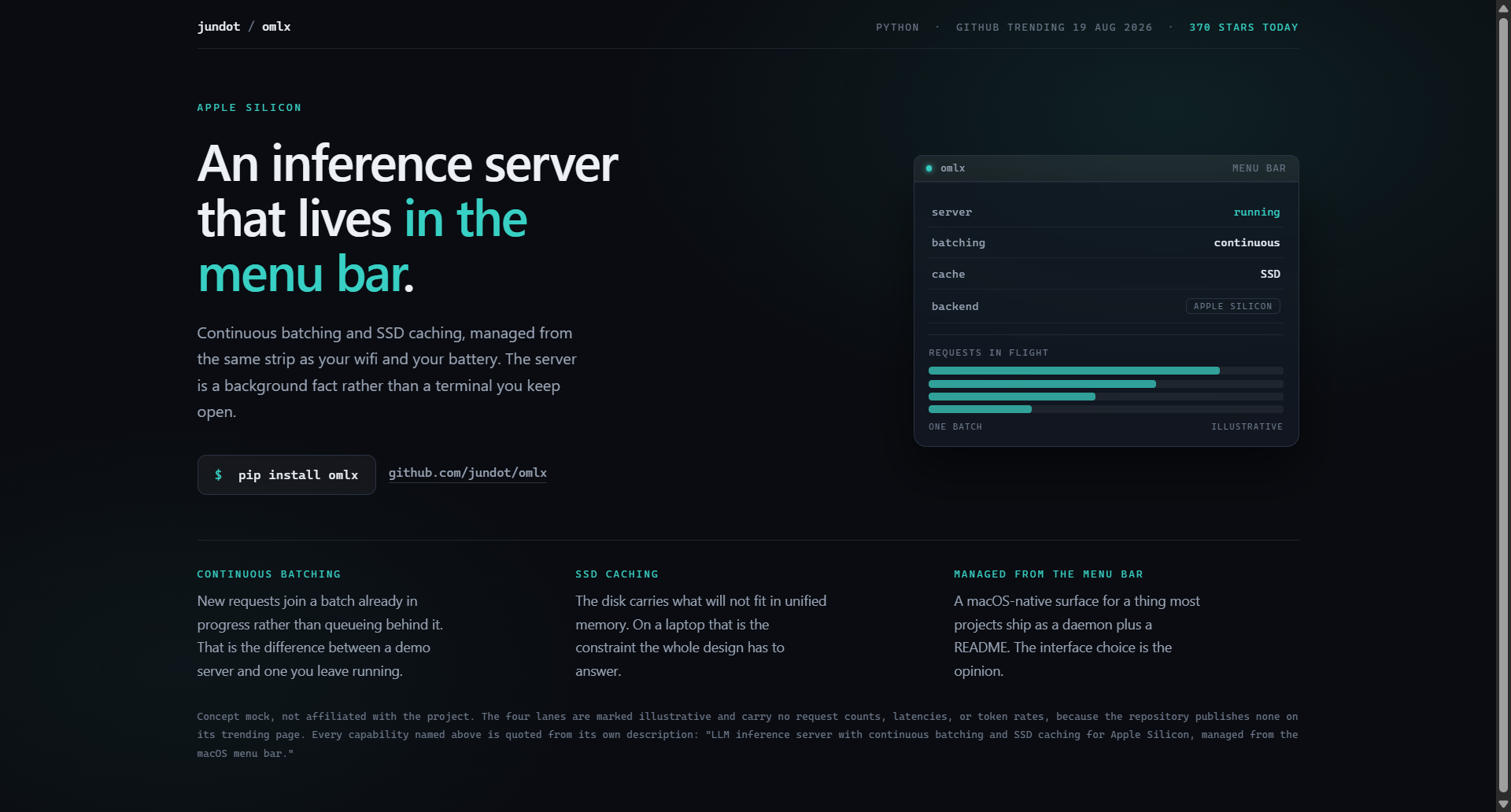Click the ILLUSTRATIVE caption
The height and width of the screenshot is (812, 1511).
1247,427
